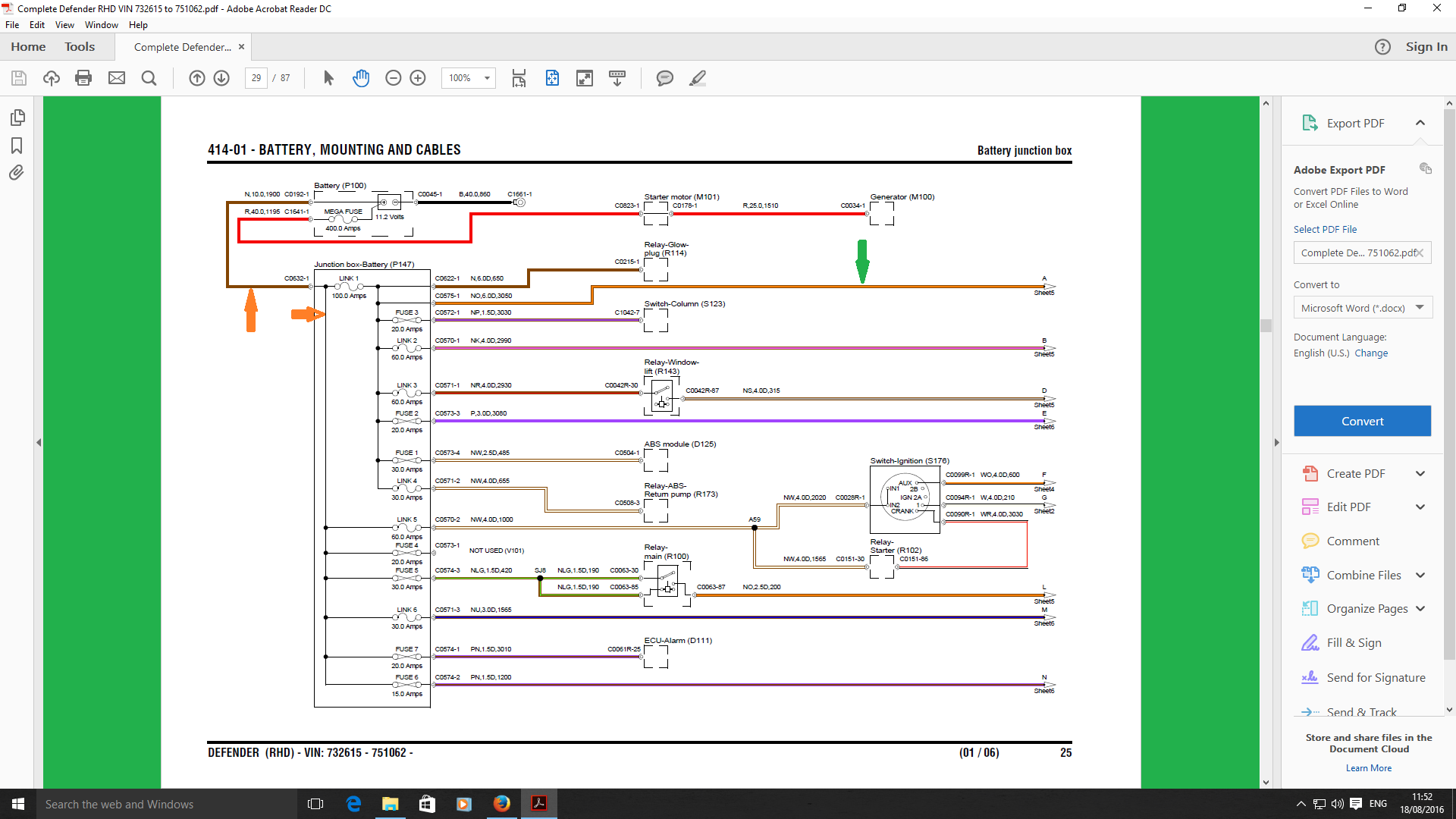This screenshot has height=819, width=1456.
Task: Click the page number input field
Action: pos(256,78)
